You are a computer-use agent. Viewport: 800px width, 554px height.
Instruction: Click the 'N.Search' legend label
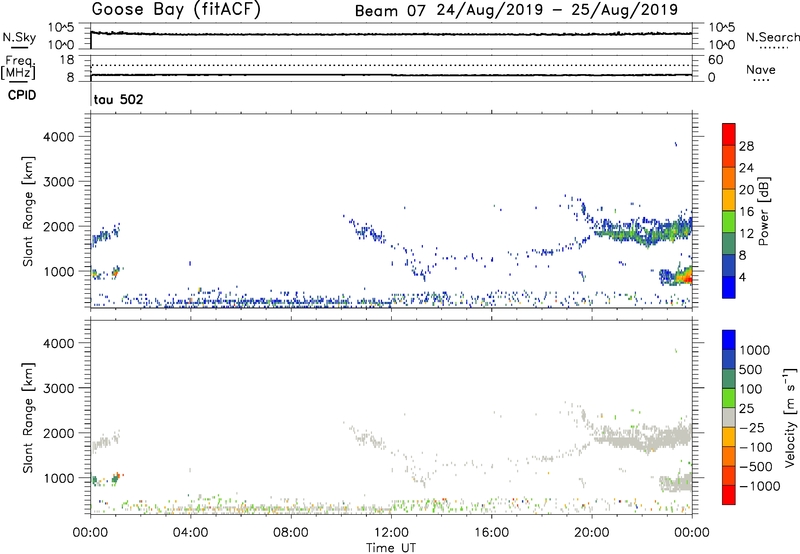(x=773, y=37)
